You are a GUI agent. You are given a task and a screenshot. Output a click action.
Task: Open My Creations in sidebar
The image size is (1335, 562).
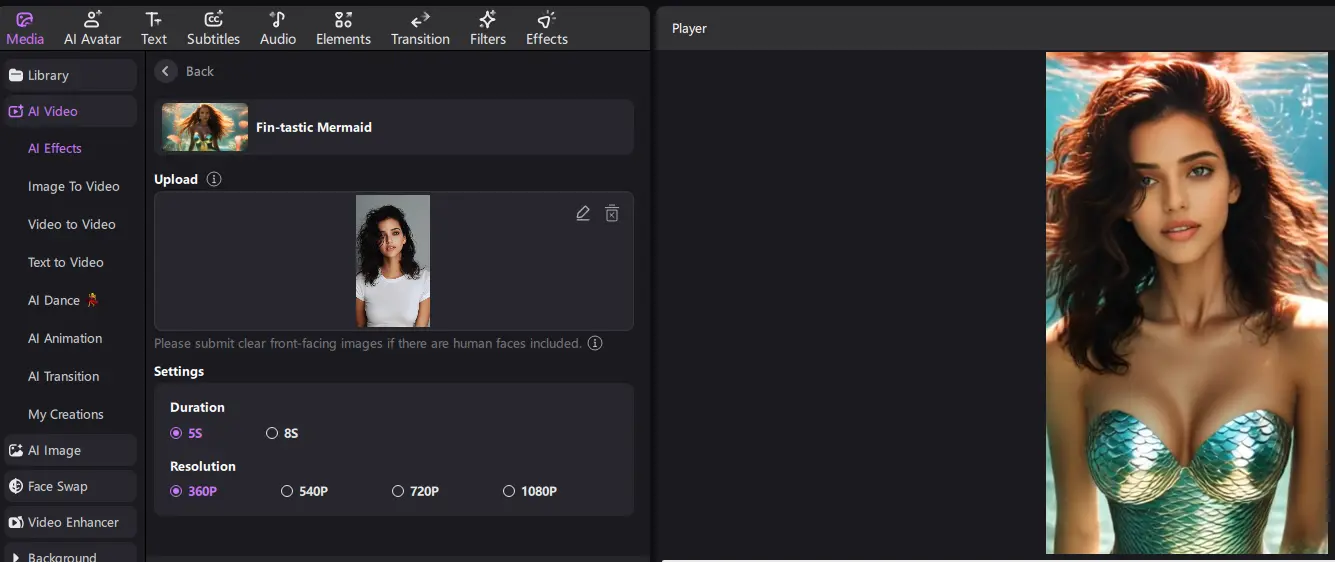pyautogui.click(x=65, y=414)
